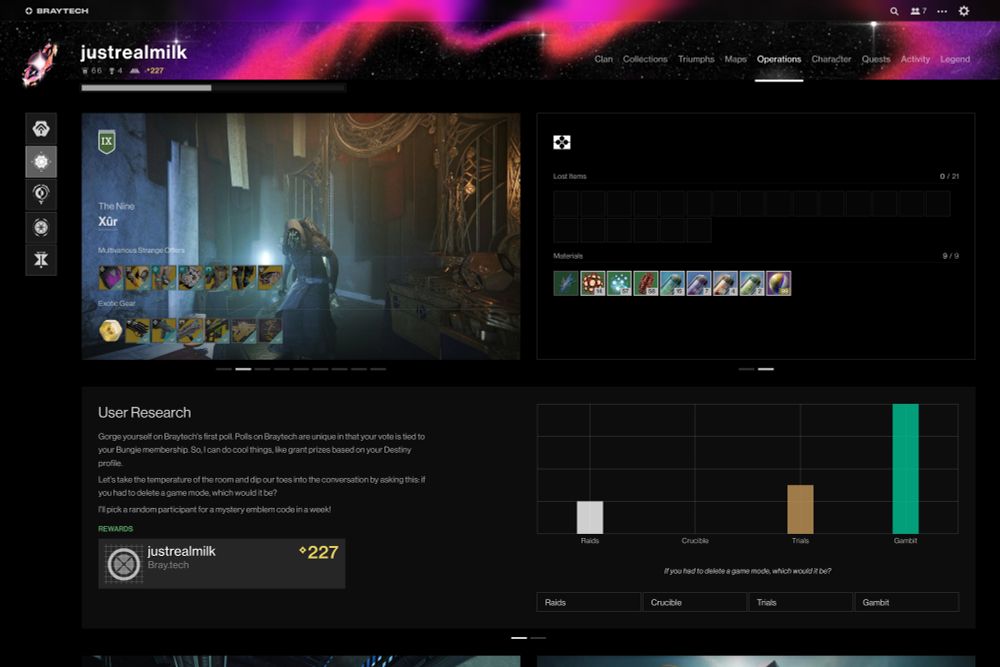The height and width of the screenshot is (667, 1000).
Task: Open the Collections tab
Action: pos(645,59)
